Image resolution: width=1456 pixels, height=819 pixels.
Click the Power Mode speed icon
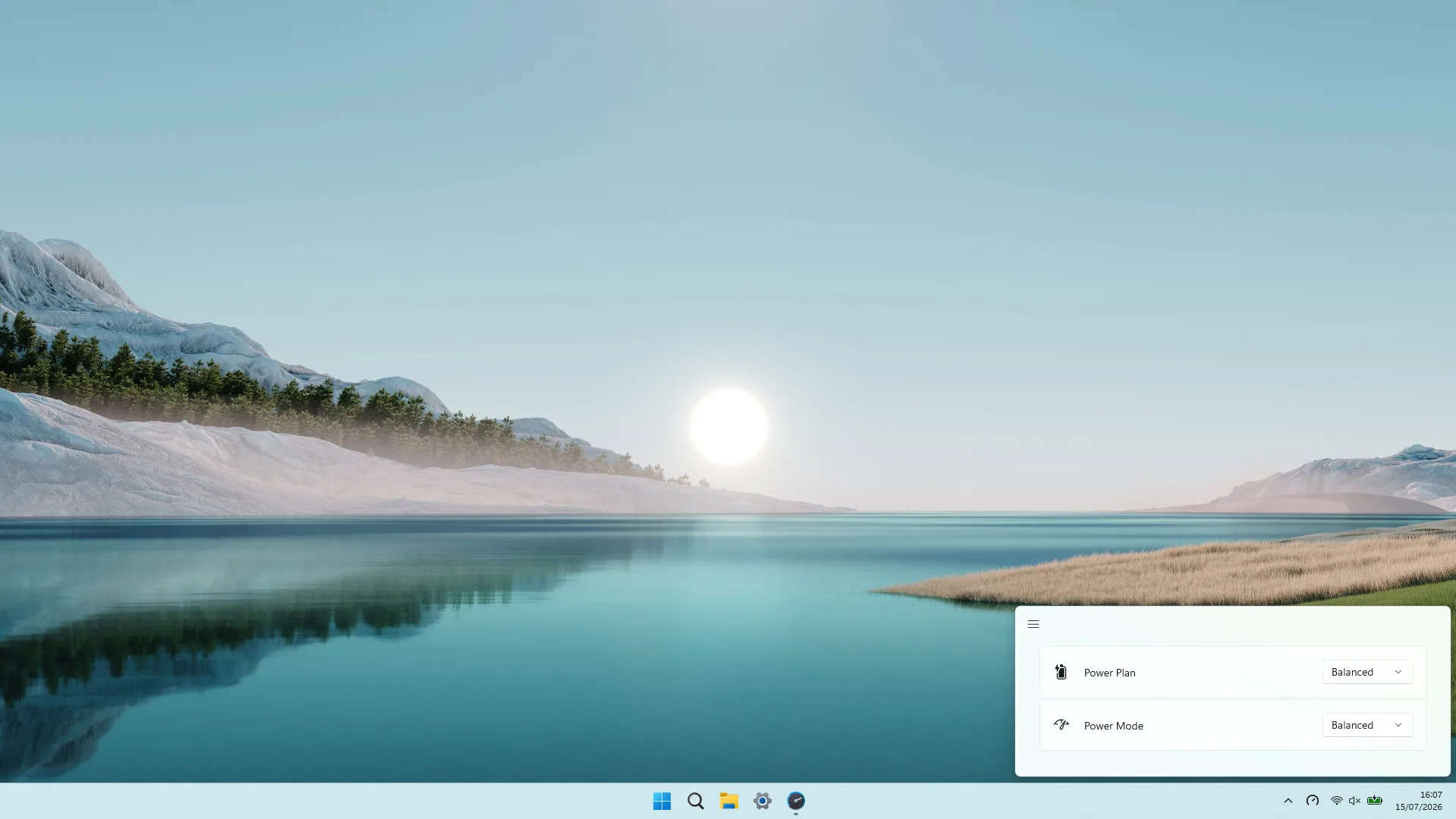click(1061, 725)
